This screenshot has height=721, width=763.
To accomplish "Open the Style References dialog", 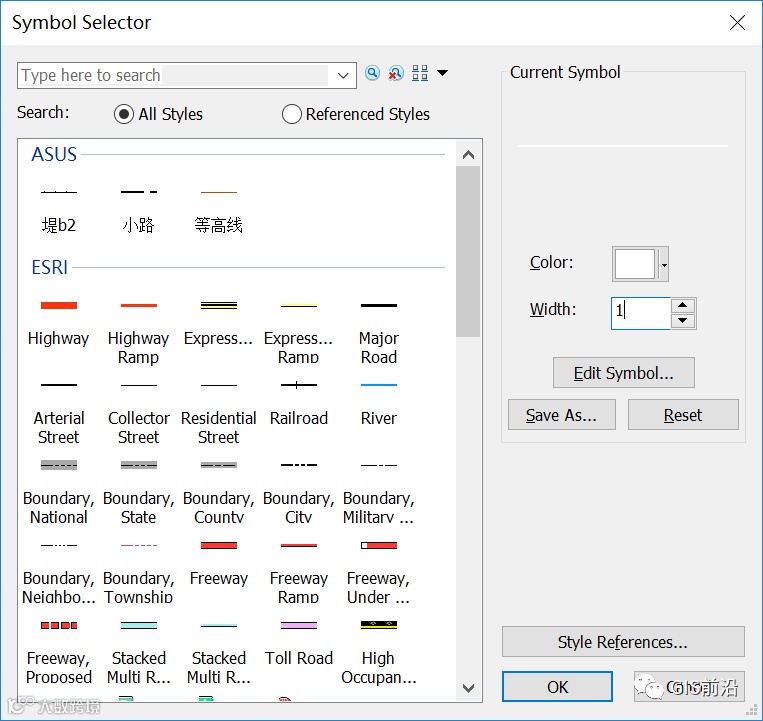I will tap(623, 642).
